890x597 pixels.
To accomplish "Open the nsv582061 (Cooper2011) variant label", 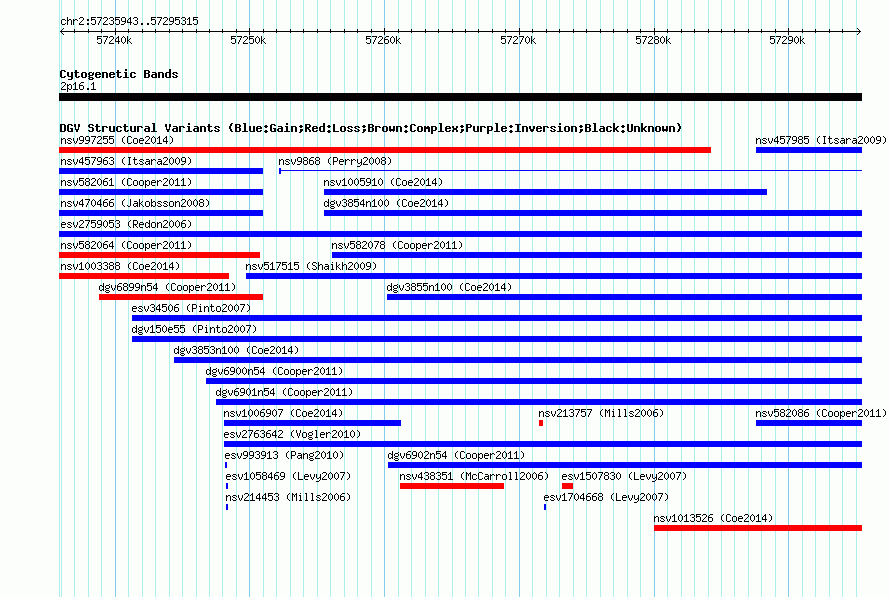I will coord(126,182).
